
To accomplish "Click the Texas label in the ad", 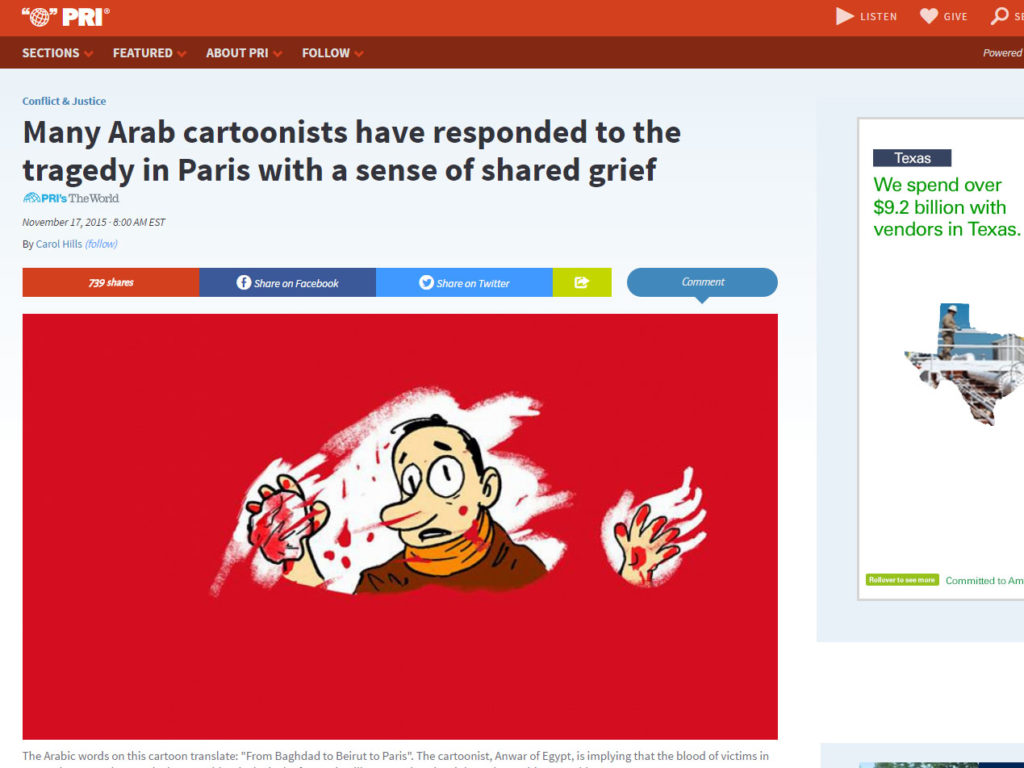I will pyautogui.click(x=912, y=158).
